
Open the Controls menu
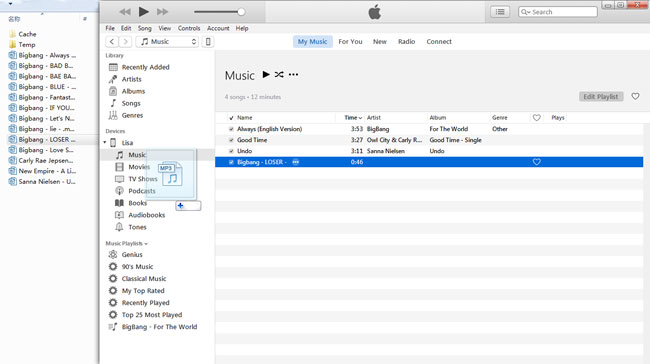pos(189,28)
